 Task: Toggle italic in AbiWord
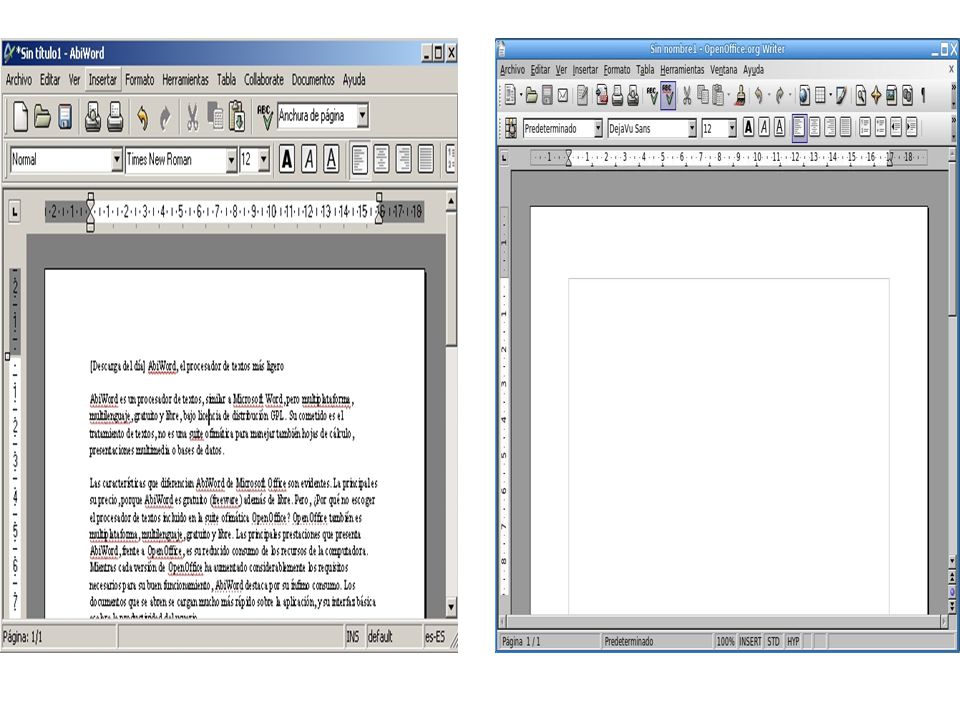[309, 159]
